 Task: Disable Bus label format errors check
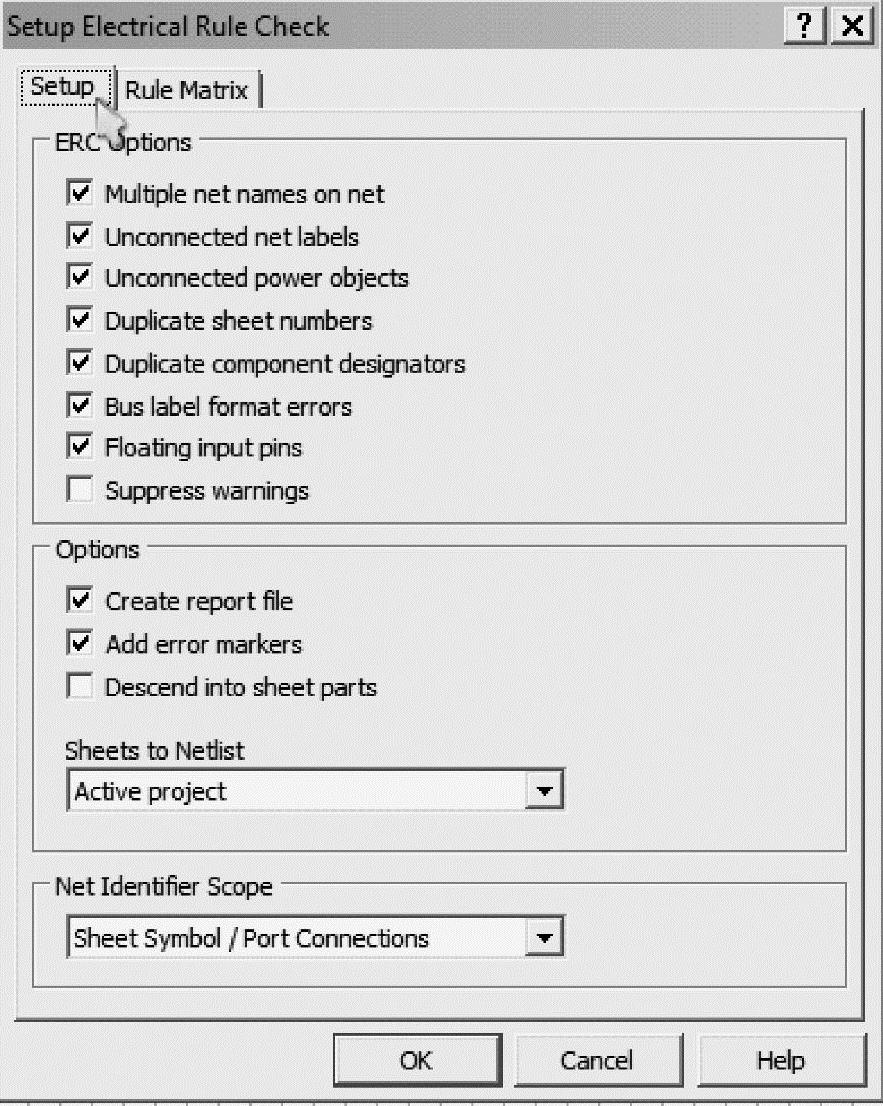coord(79,407)
